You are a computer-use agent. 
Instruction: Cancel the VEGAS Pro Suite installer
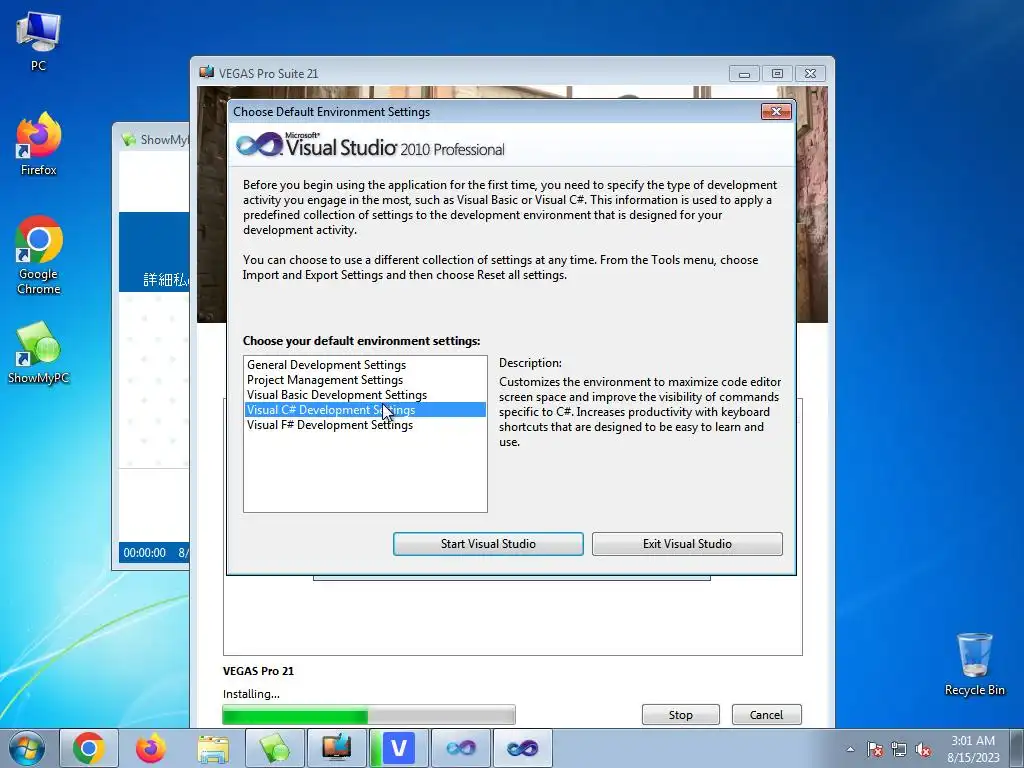click(766, 714)
